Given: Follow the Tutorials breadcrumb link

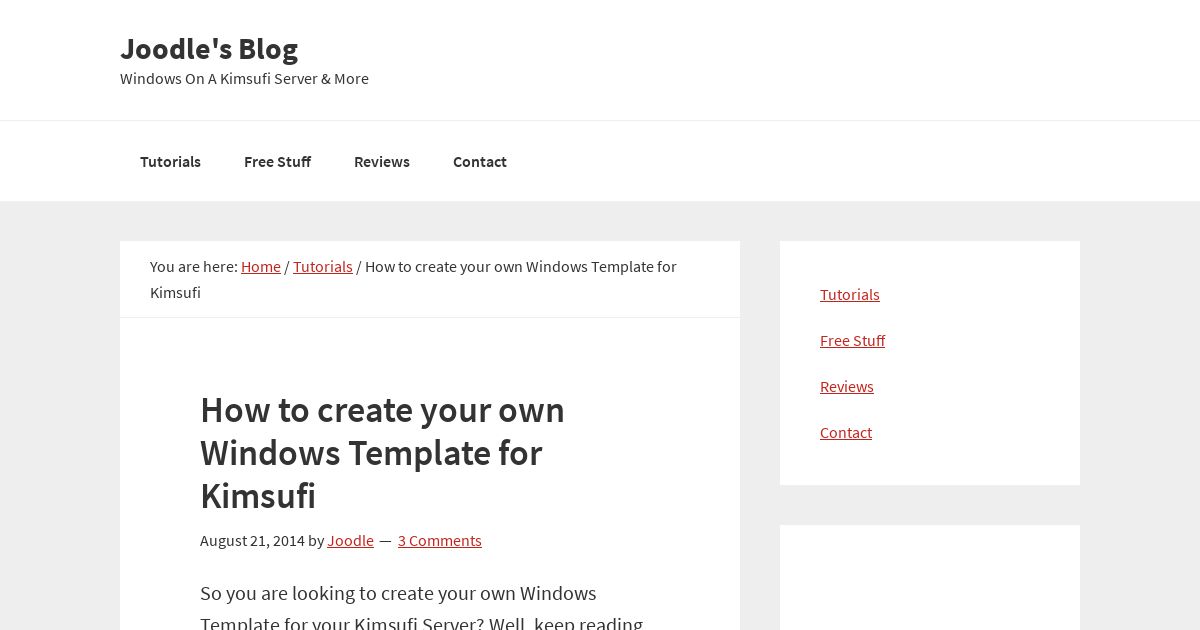Looking at the screenshot, I should 323,266.
